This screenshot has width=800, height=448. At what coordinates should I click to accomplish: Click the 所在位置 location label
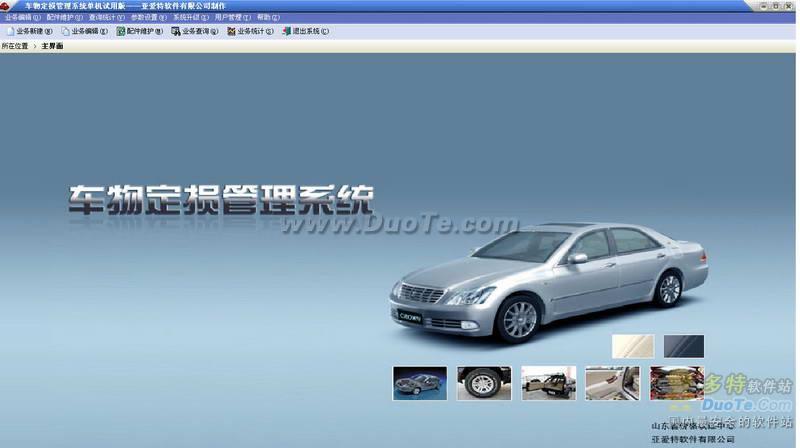click(15, 46)
